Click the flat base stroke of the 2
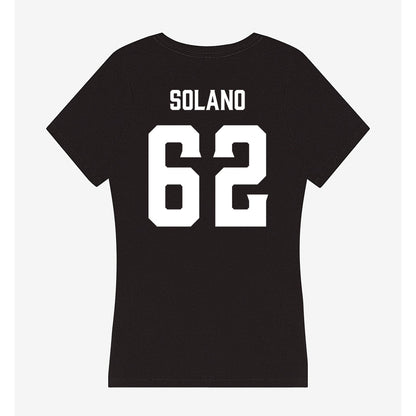416x416 pixels. (241, 219)
